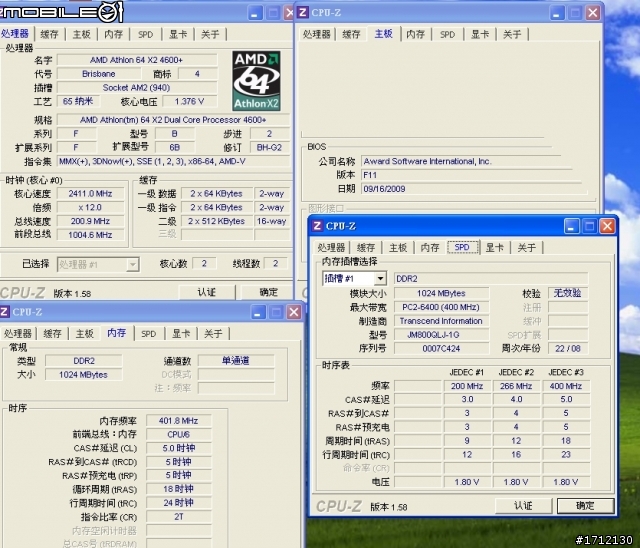This screenshot has height=548, width=640.
Task: Click the processor name field AMD Athlon 64 X2 4600+
Action: pos(137,60)
